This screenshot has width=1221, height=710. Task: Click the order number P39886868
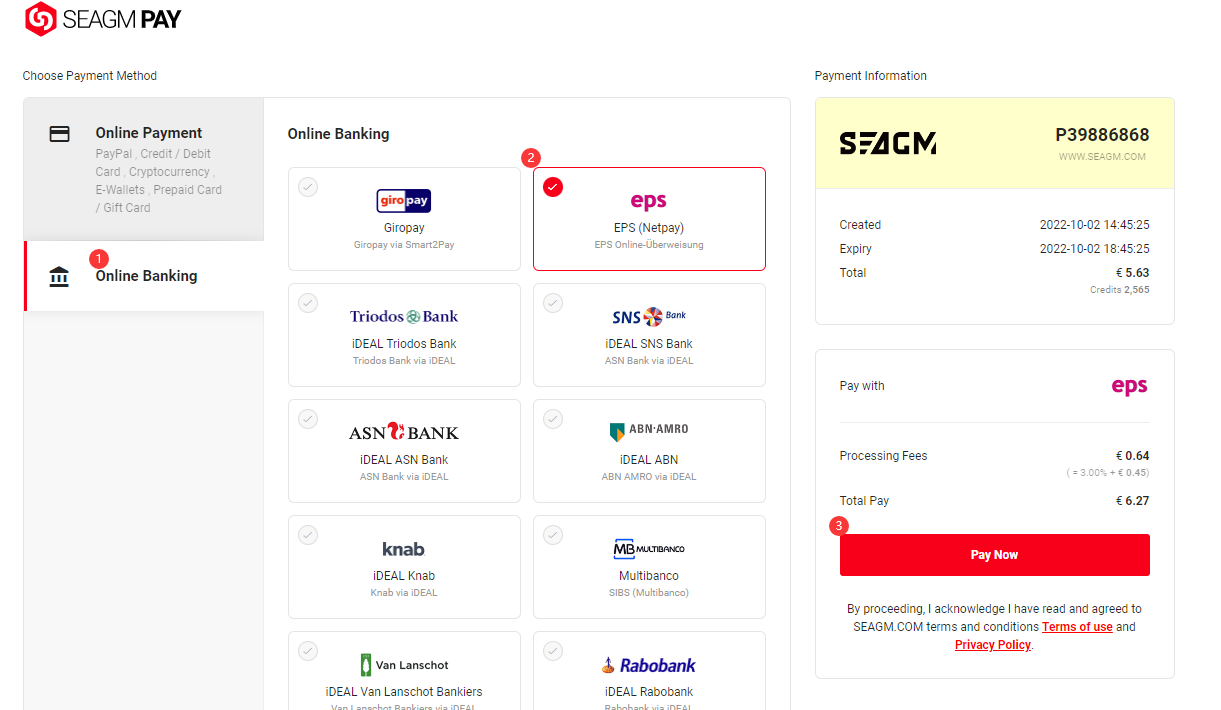[1102, 135]
